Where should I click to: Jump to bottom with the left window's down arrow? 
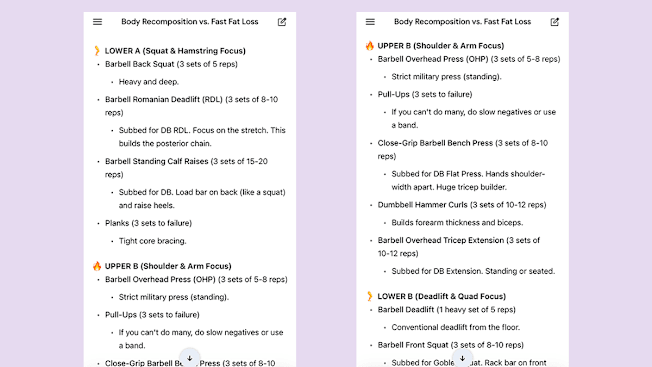click(190, 358)
